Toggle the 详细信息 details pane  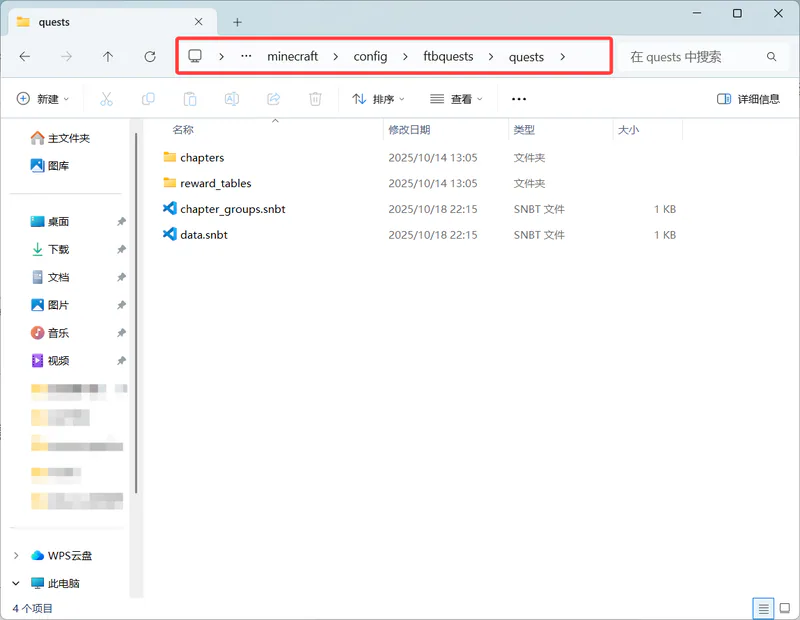click(x=748, y=98)
